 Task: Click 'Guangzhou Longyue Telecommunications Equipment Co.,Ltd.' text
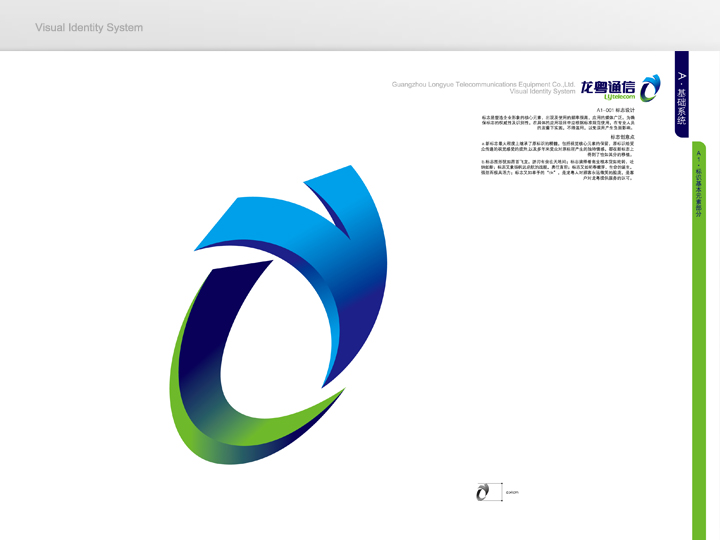[483, 84]
